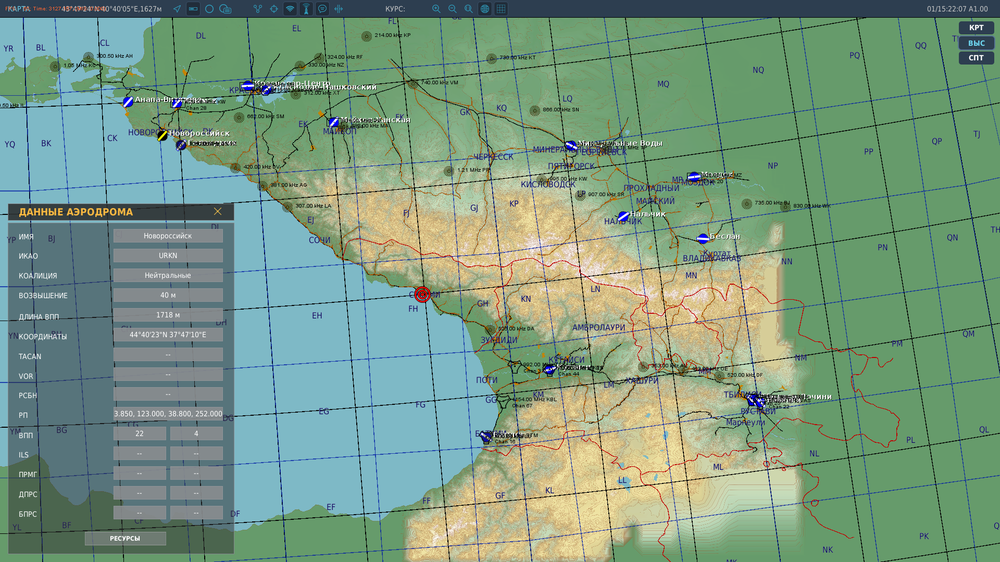Select the navigation arrow tool in toolbar
The image size is (1000, 562).
click(177, 9)
